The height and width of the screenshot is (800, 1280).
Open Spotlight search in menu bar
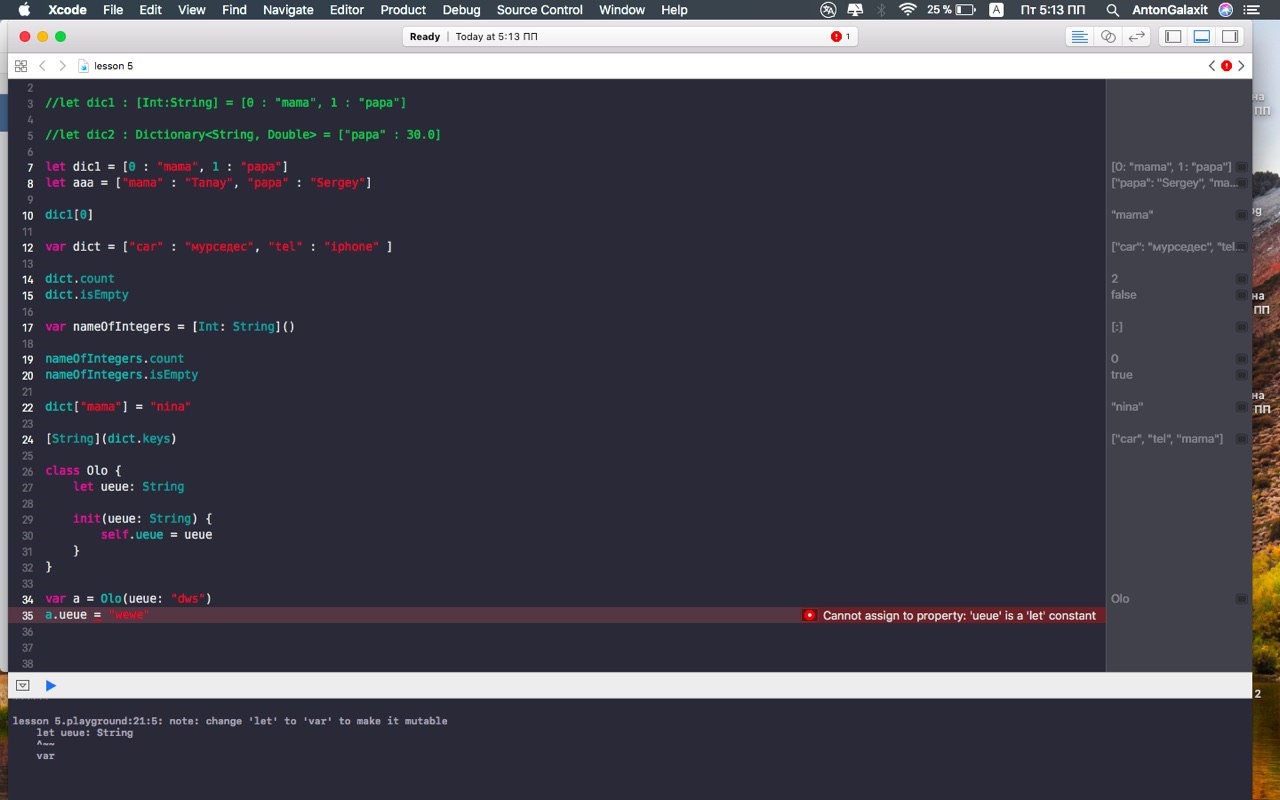coord(1113,10)
